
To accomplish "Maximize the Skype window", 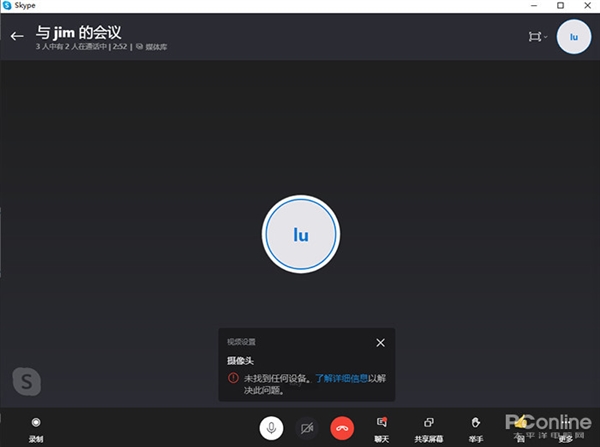I will pyautogui.click(x=560, y=5).
